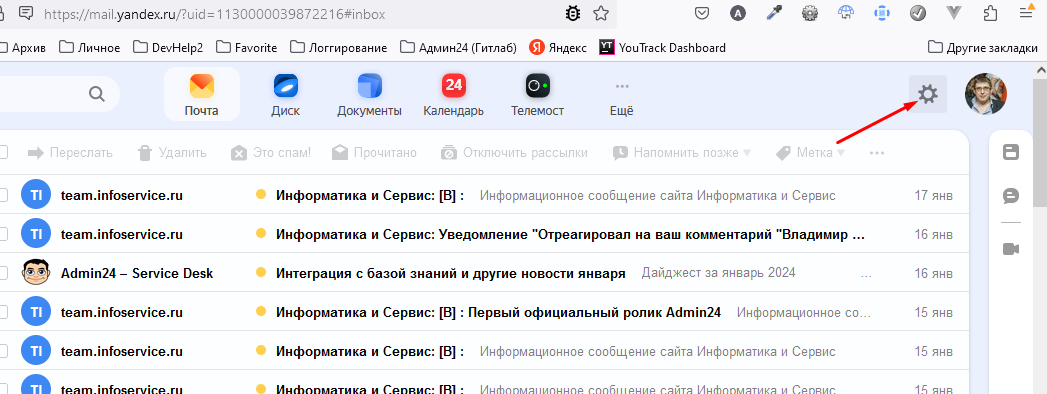The width and height of the screenshot is (1047, 394).
Task: Tick checkbox of Первый официальный ролик message
Action: tap(3, 312)
